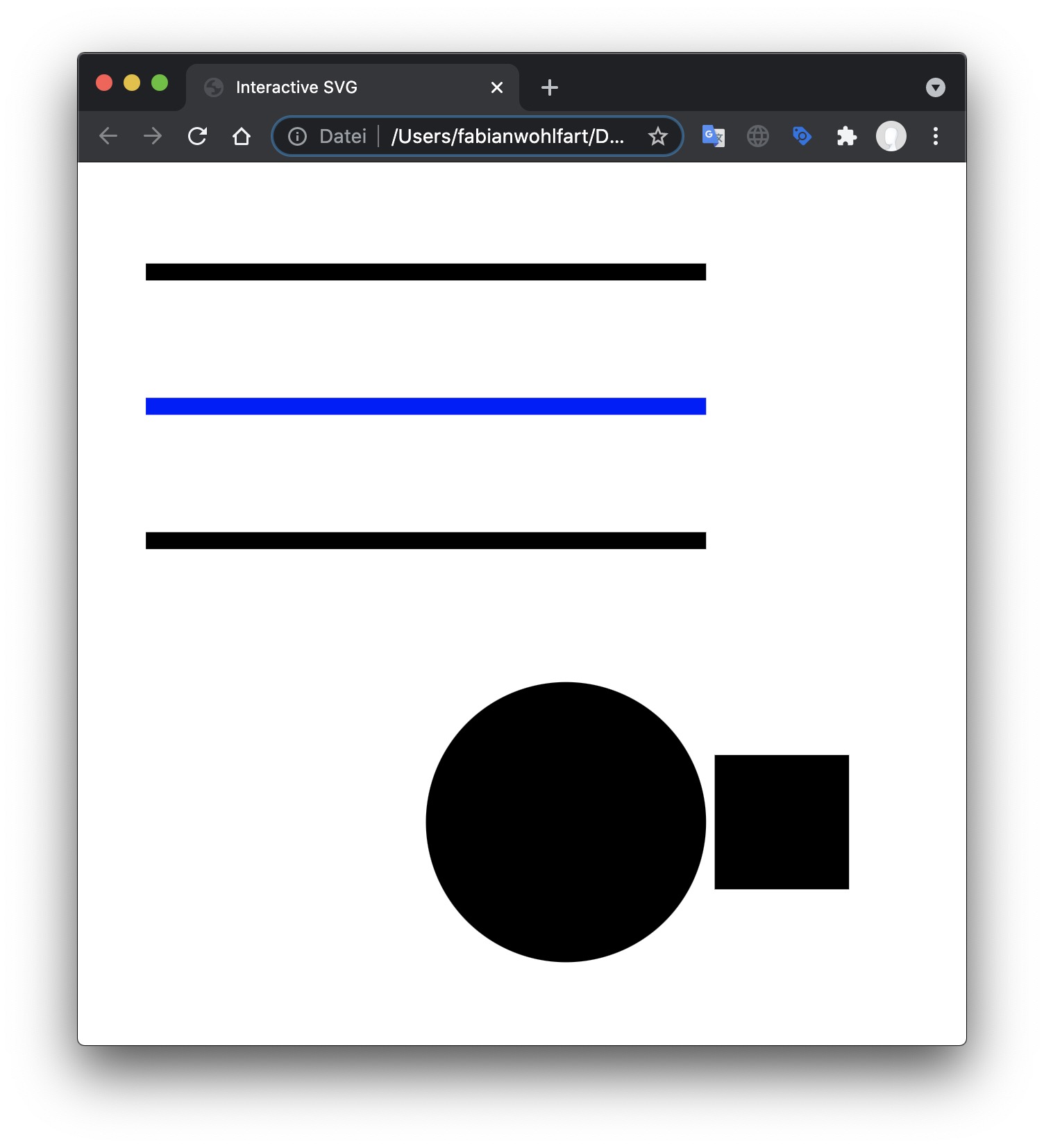Click the lower black line
The width and height of the screenshot is (1044, 1148).
[x=426, y=541]
